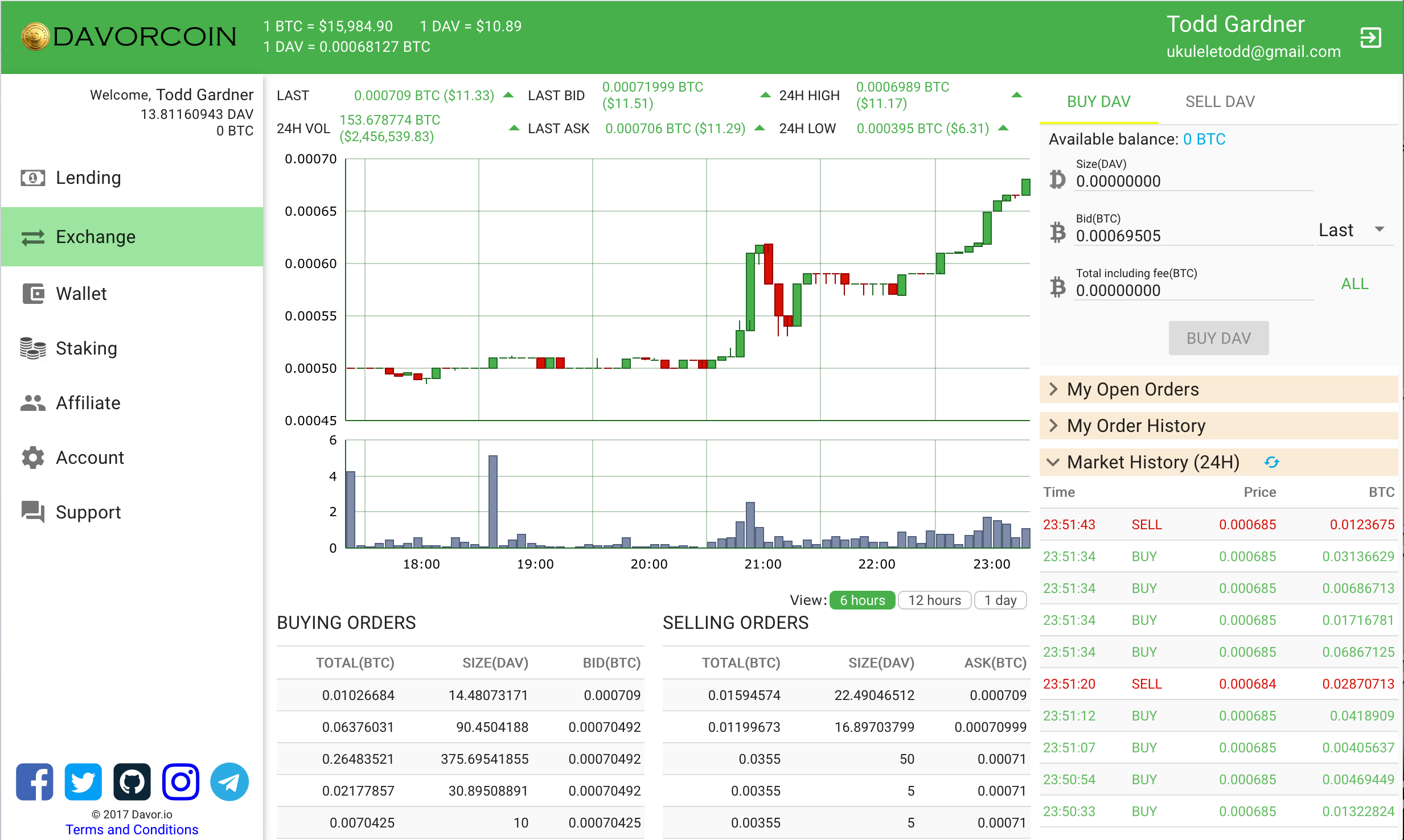Open the Terms and Conditions link
Viewport: 1404px width, 840px height.
tap(132, 830)
